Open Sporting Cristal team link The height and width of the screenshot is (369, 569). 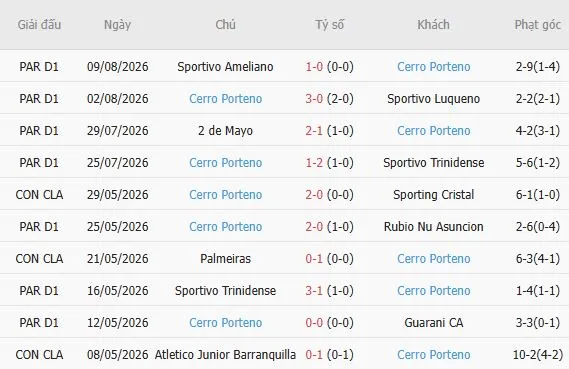point(434,195)
